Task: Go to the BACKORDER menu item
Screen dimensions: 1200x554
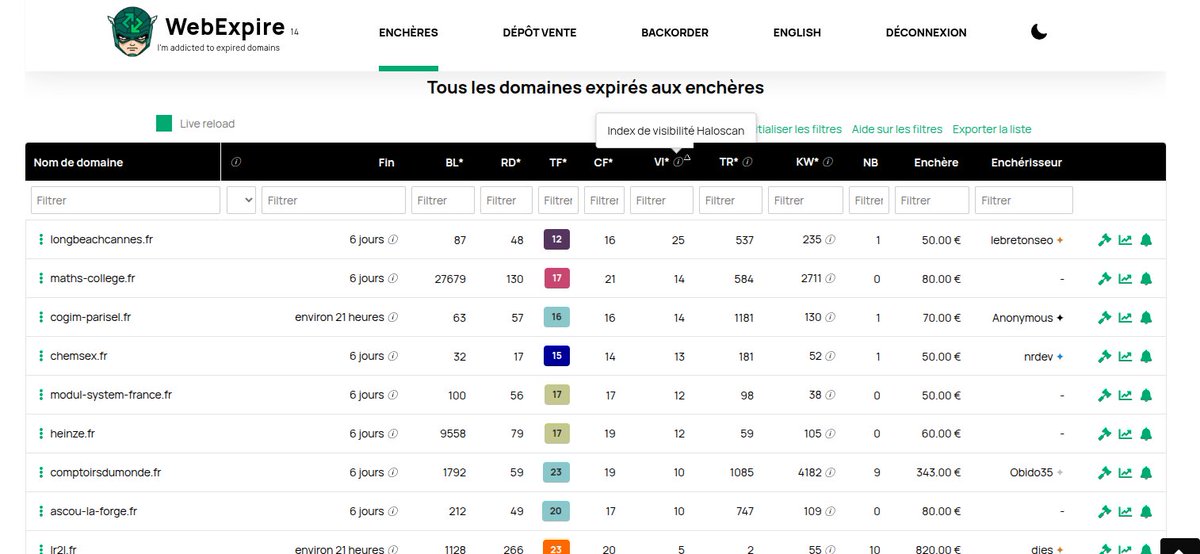Action: coord(675,32)
